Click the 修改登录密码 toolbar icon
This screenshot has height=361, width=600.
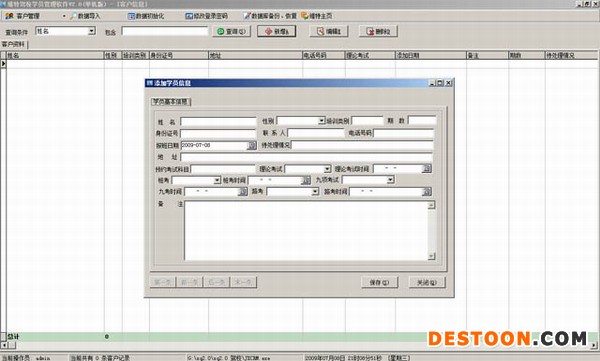tap(189, 16)
